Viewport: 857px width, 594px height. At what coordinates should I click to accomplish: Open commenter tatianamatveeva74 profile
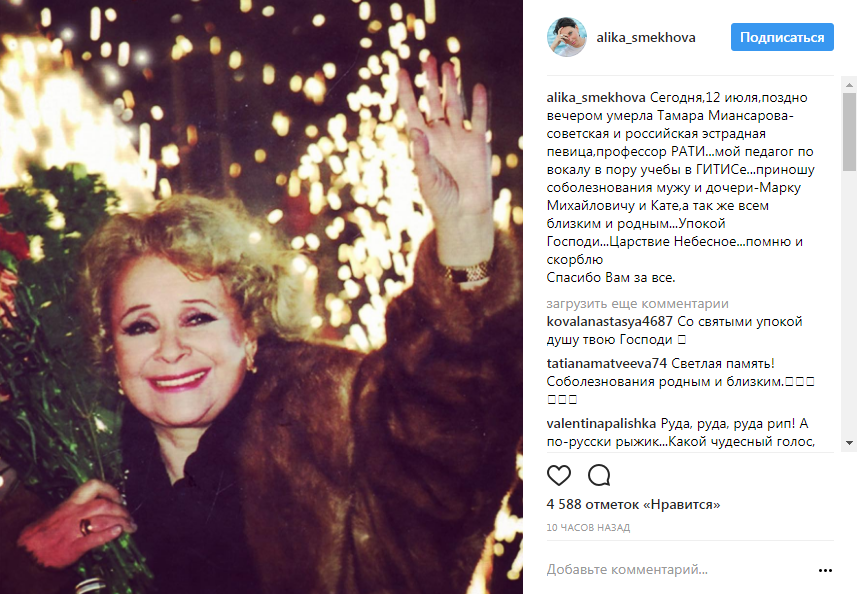[607, 363]
